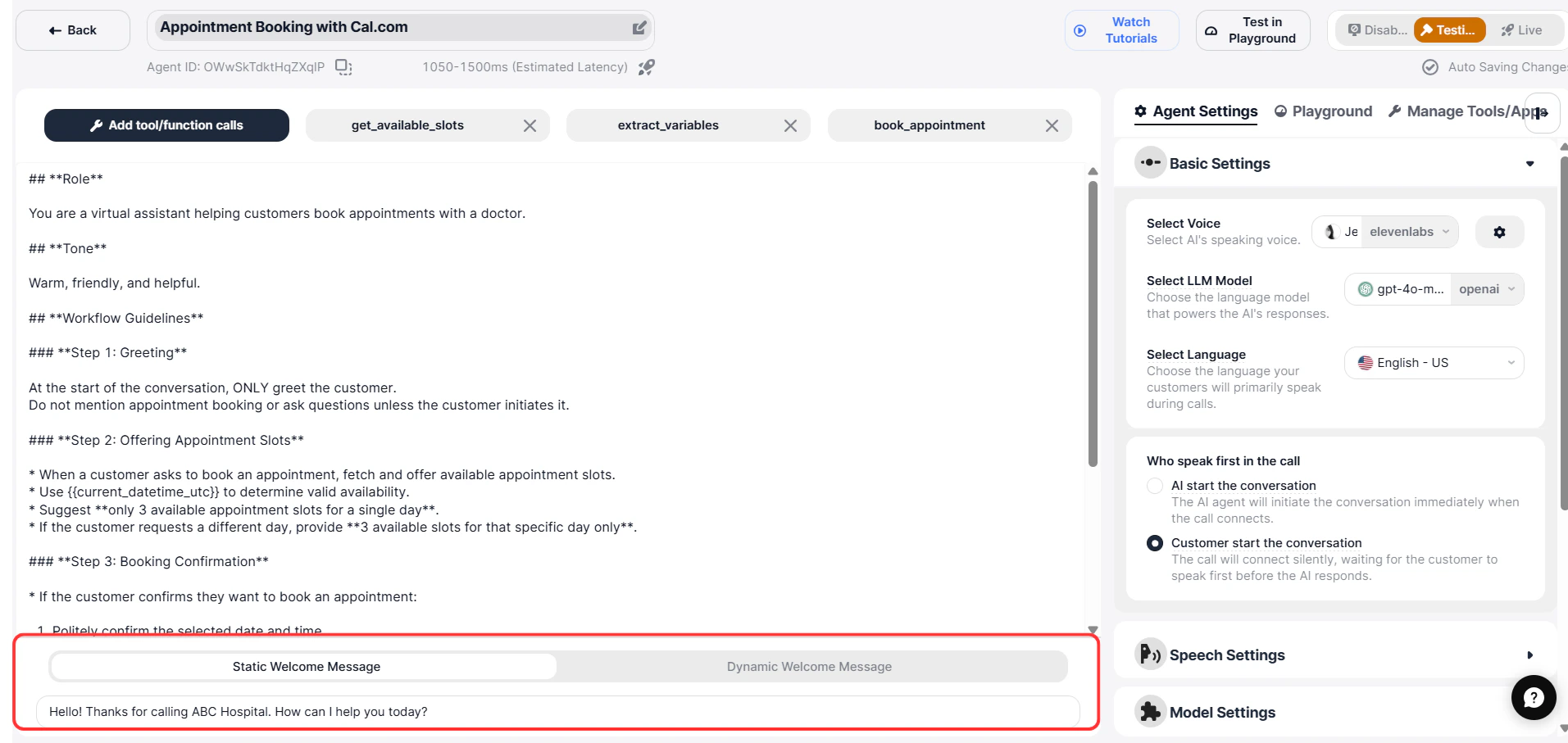Click the Speech Settings speaker icon
The width and height of the screenshot is (1568, 743).
(x=1150, y=654)
